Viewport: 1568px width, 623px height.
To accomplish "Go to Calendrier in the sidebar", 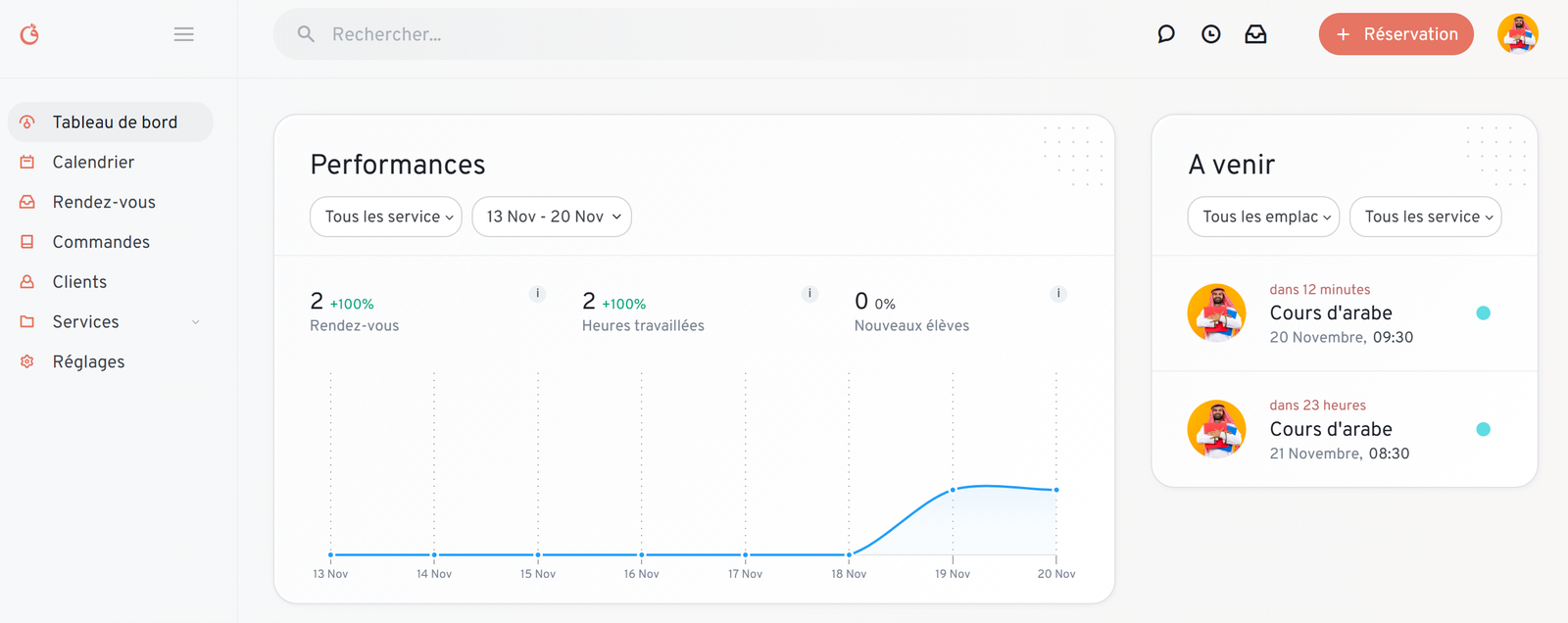I will point(93,163).
